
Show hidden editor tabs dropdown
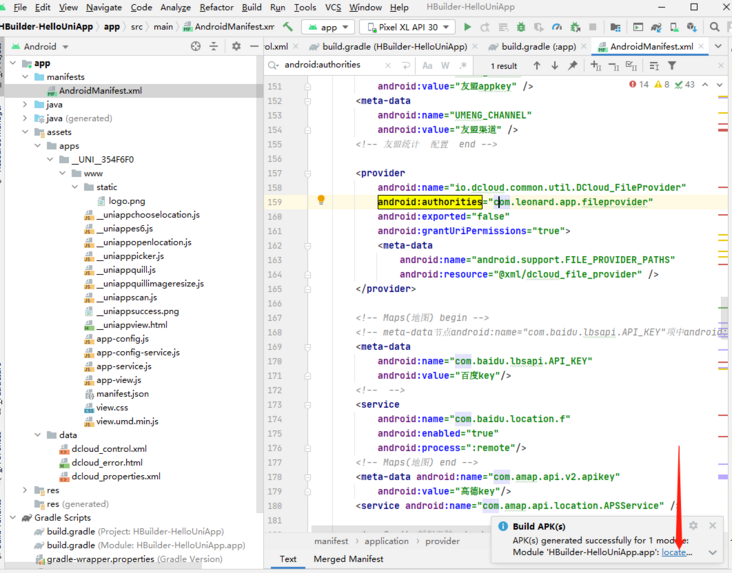tap(718, 46)
